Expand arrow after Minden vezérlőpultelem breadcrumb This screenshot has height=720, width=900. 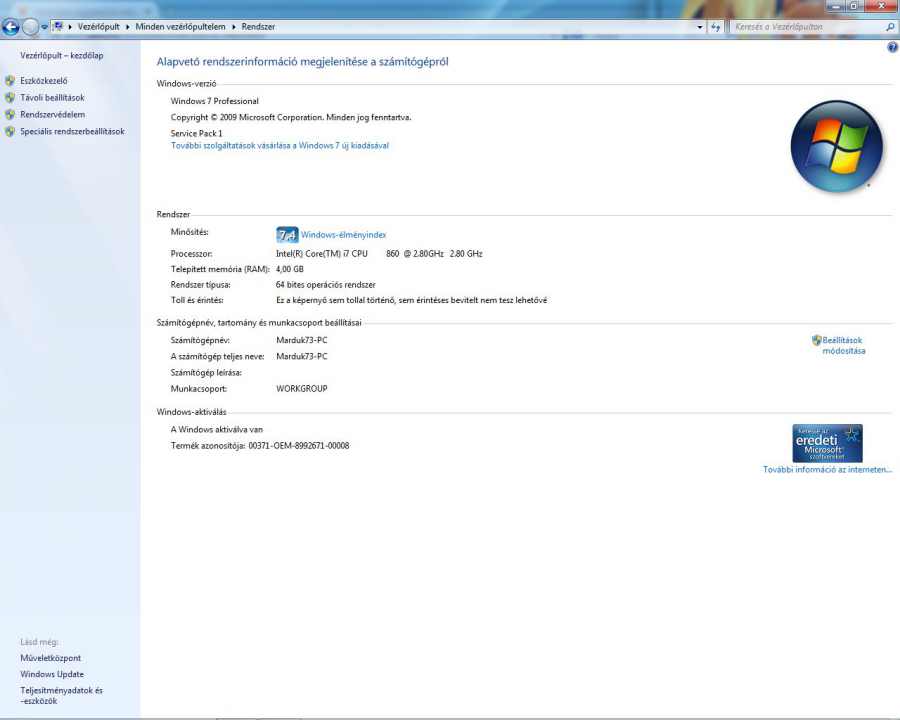[234, 27]
